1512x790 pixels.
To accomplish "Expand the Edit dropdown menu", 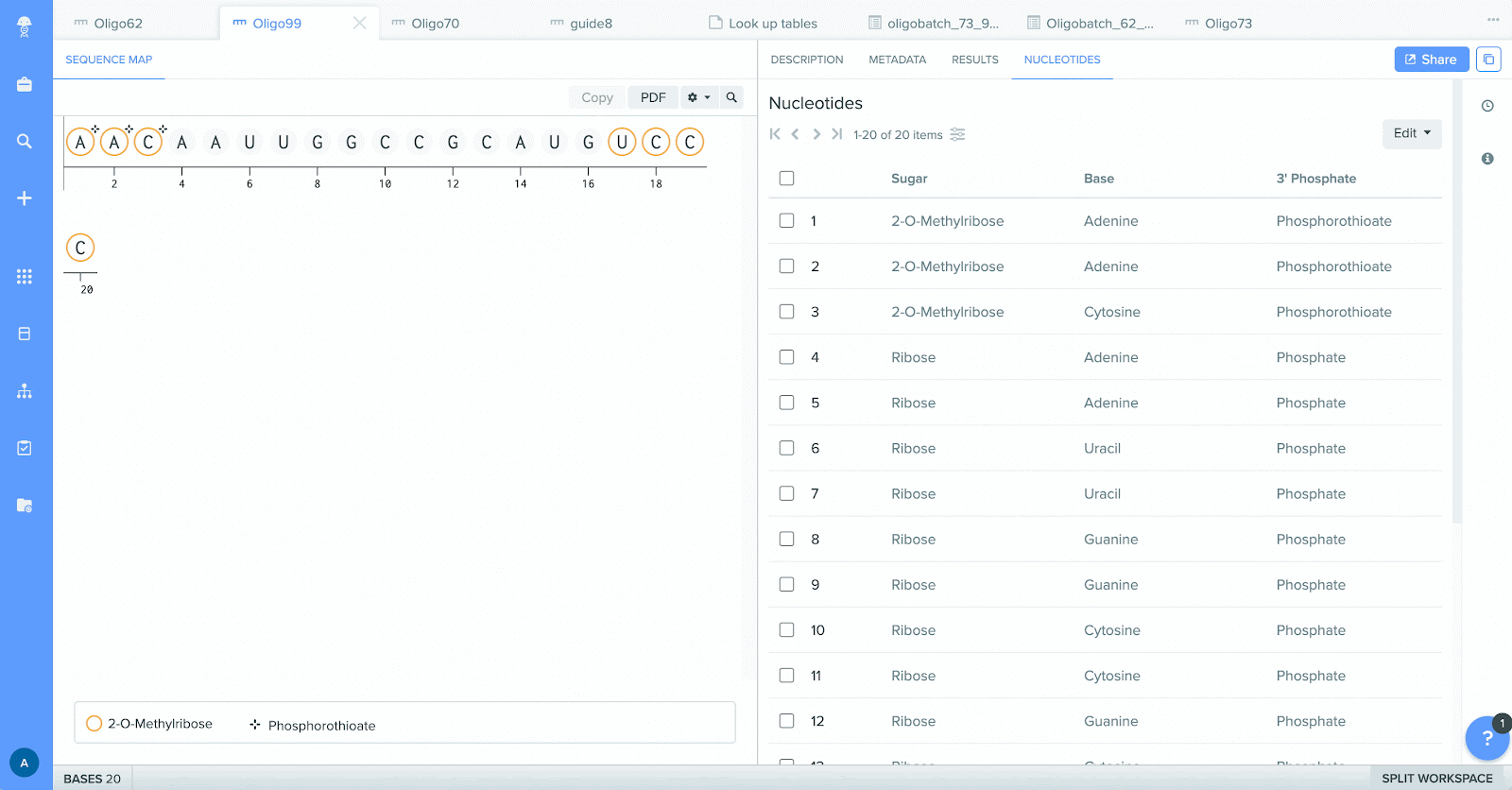I will coord(1412,133).
